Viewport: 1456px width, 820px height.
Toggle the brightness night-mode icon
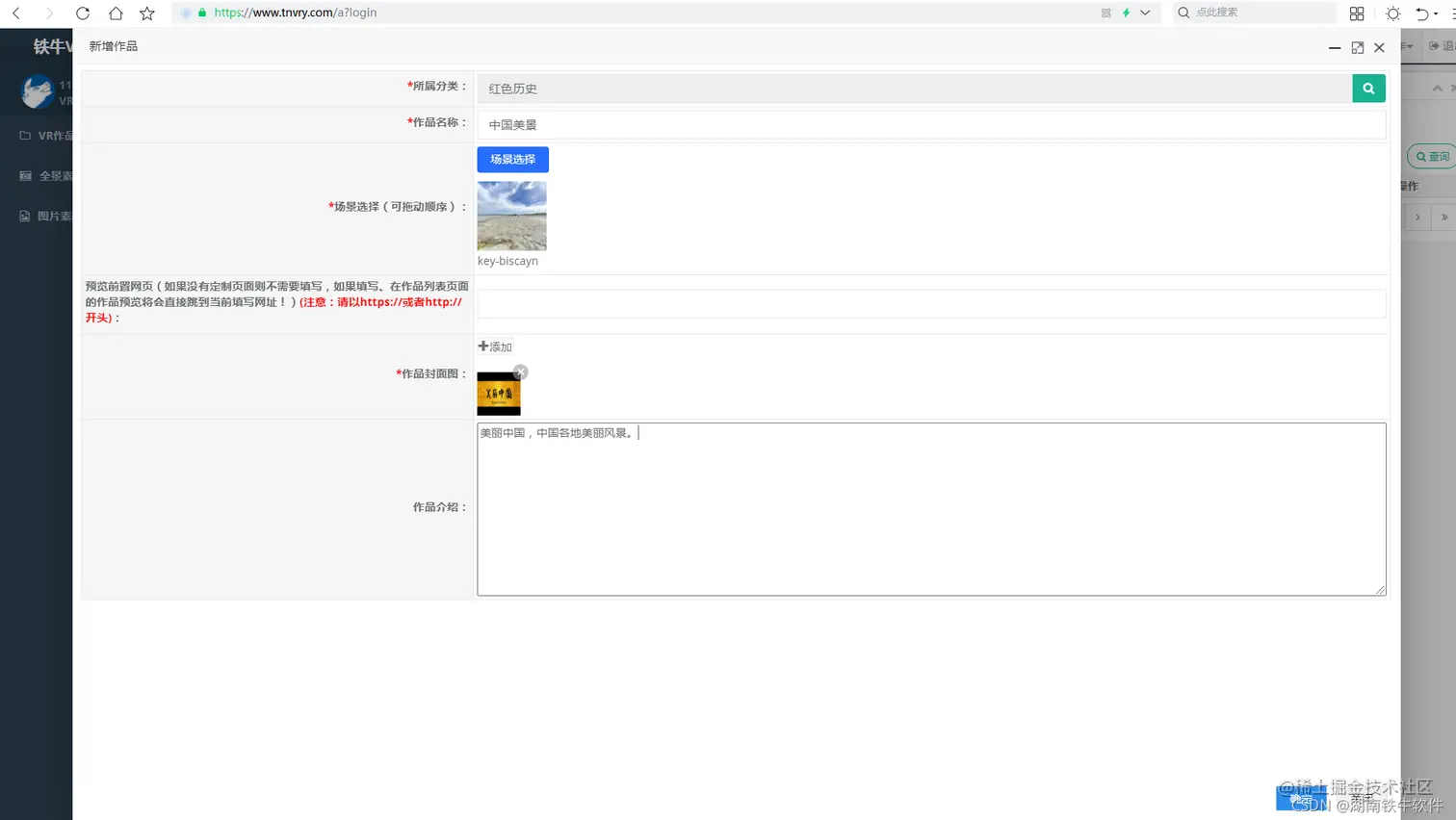pyautogui.click(x=1392, y=13)
